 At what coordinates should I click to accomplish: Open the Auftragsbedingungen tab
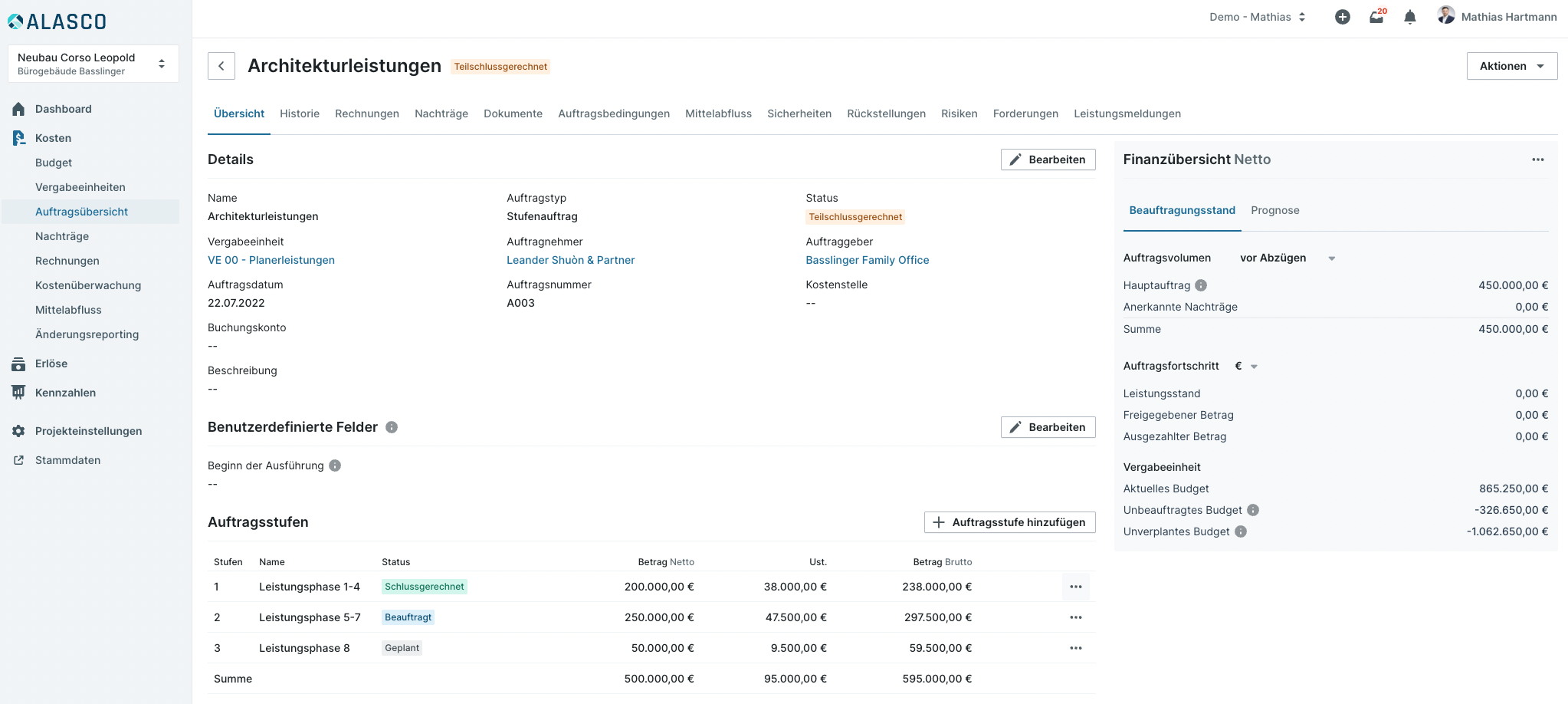[614, 113]
